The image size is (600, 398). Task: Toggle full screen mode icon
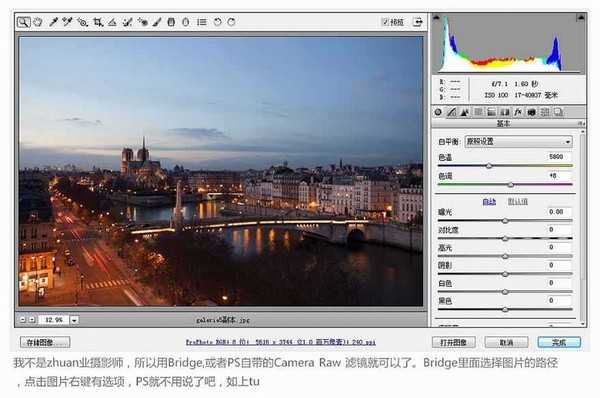click(418, 22)
